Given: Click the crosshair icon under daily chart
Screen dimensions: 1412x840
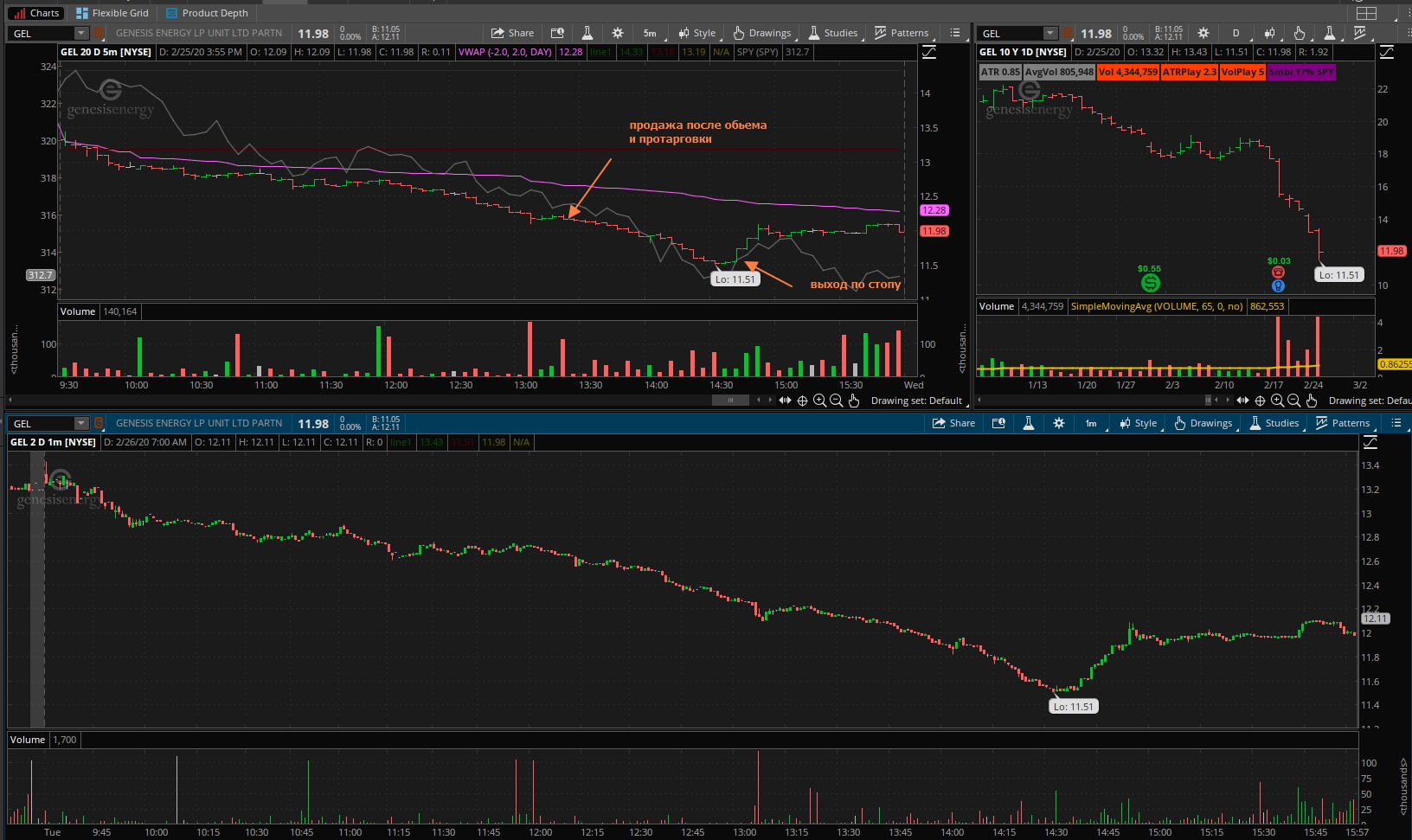Looking at the screenshot, I should (1260, 401).
